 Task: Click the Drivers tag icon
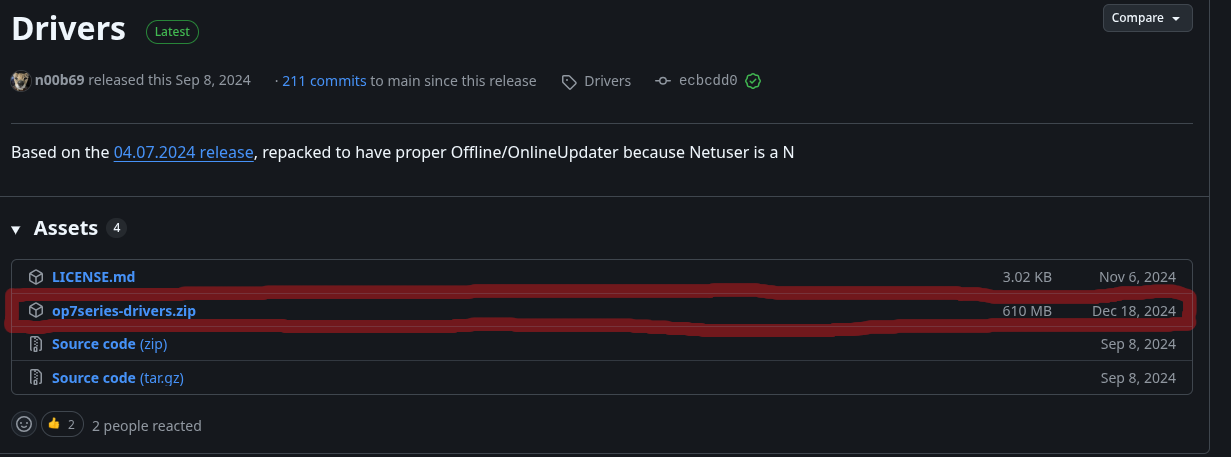point(570,81)
